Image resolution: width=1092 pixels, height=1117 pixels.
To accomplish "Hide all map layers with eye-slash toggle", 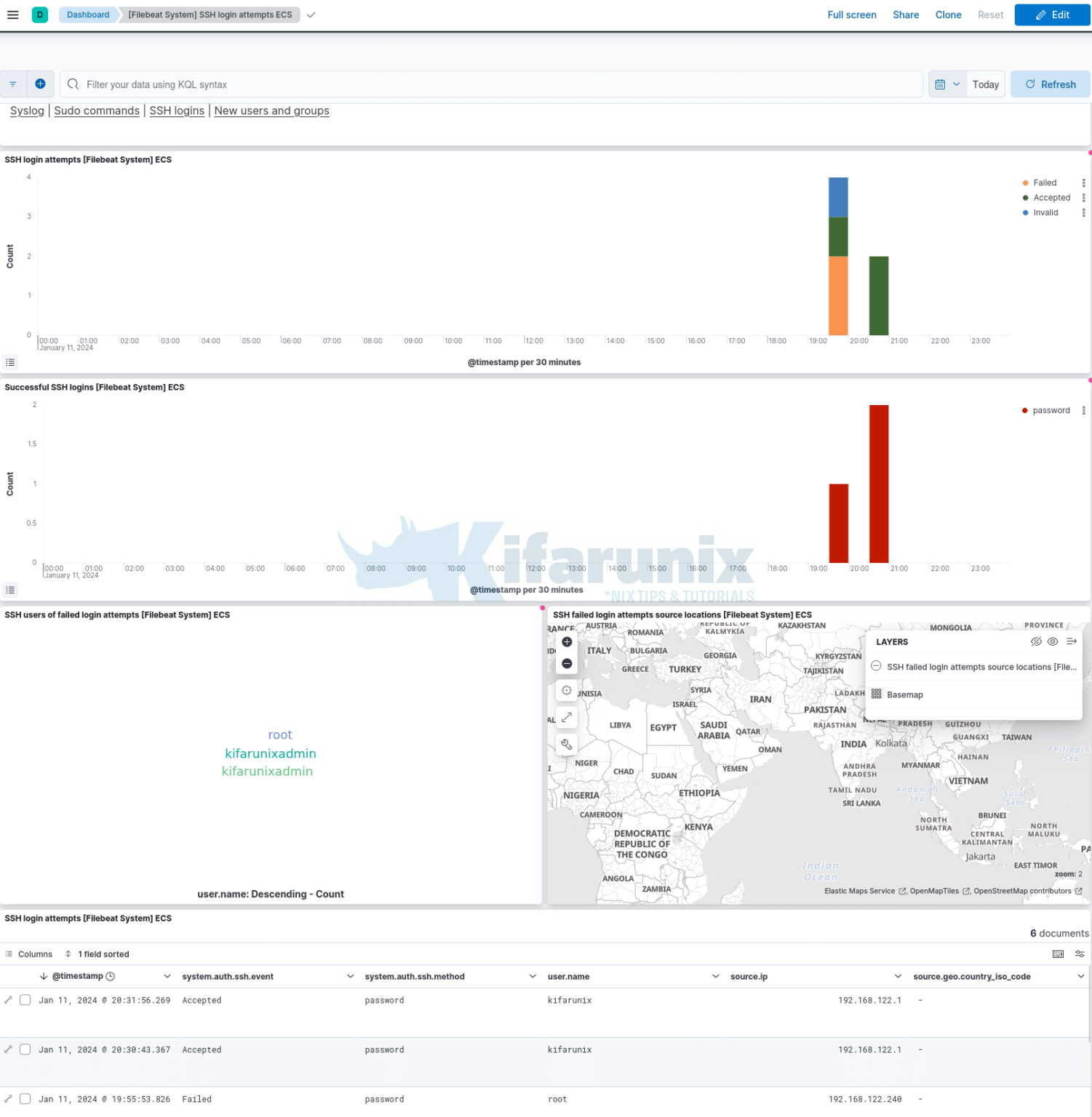I will [x=1036, y=641].
